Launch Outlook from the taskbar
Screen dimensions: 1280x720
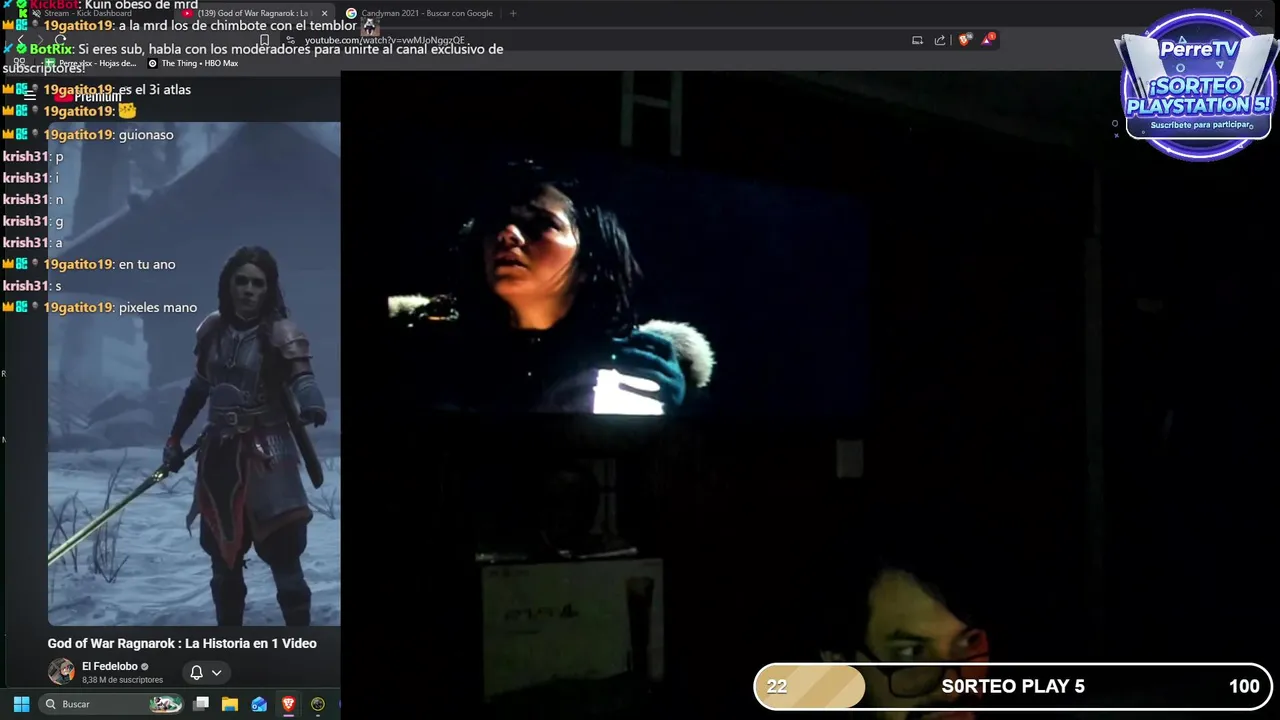pos(259,704)
